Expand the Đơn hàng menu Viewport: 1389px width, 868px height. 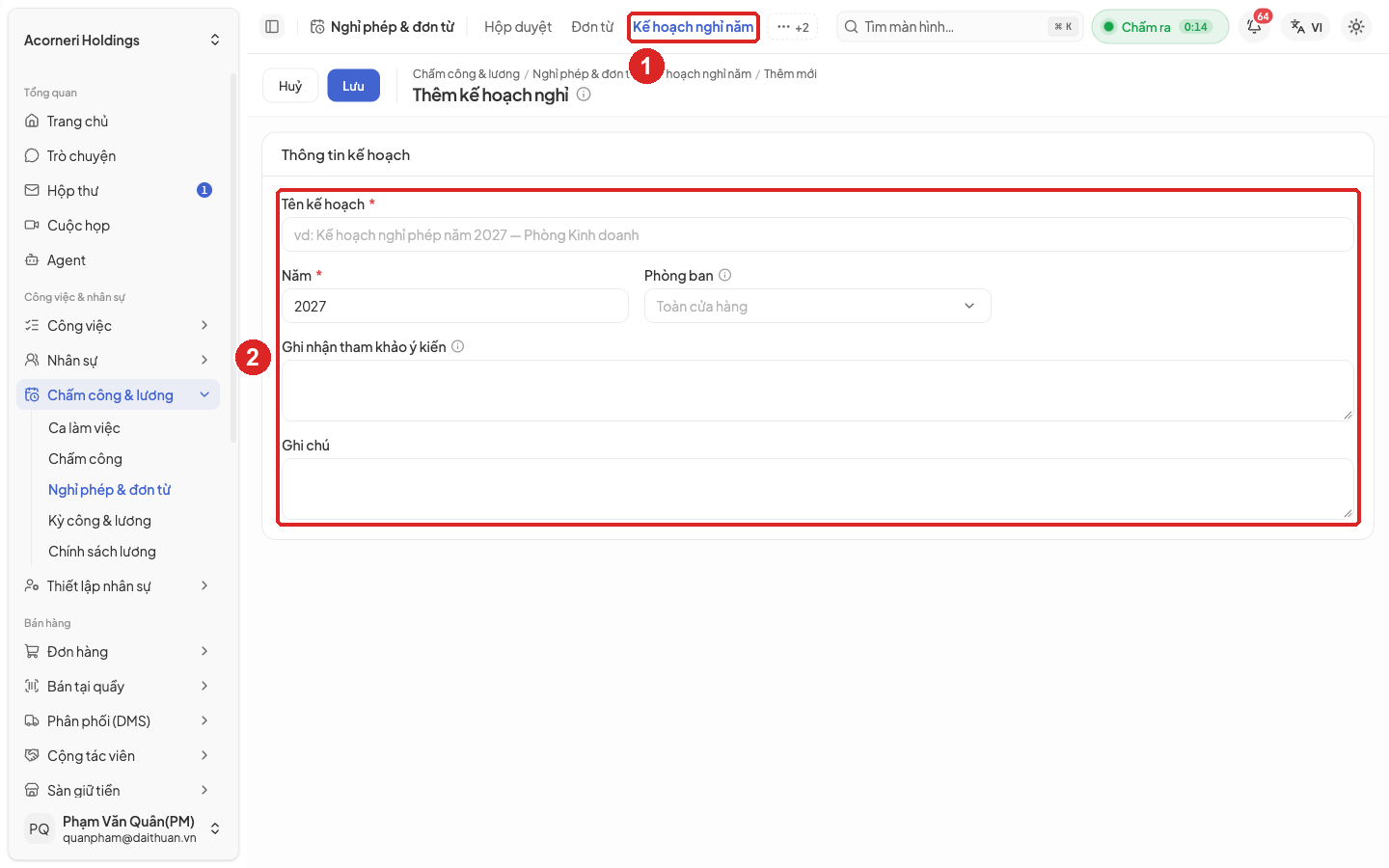[118, 652]
